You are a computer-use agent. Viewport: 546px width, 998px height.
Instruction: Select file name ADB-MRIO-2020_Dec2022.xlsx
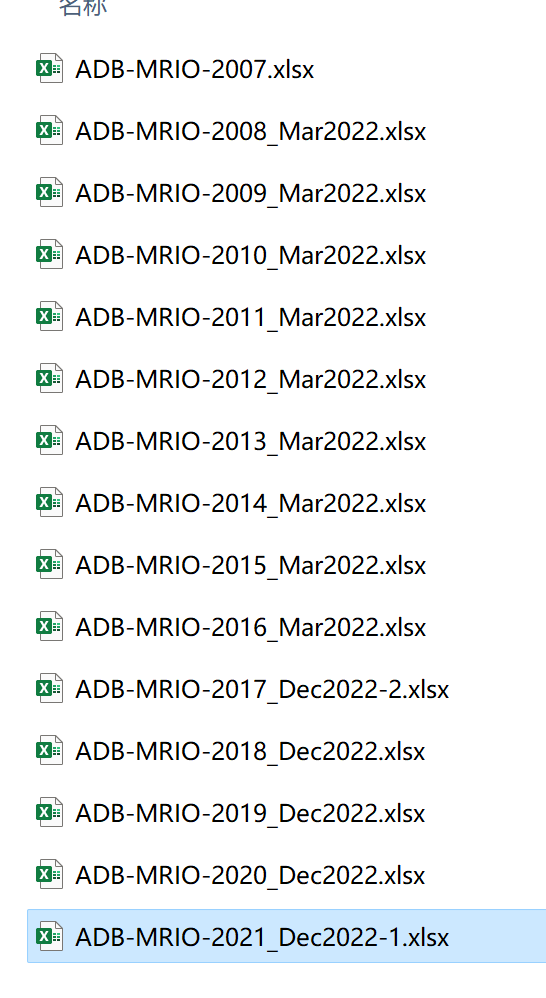[x=250, y=875]
